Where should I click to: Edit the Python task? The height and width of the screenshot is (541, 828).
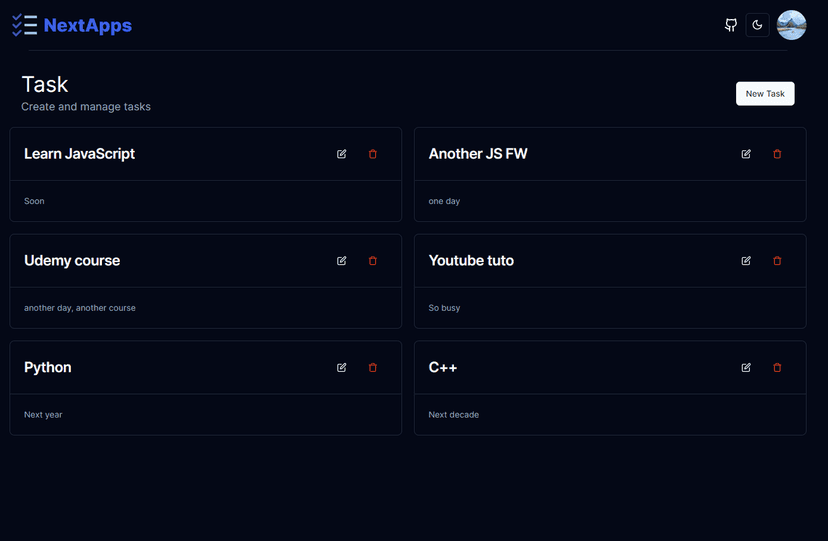[342, 367]
